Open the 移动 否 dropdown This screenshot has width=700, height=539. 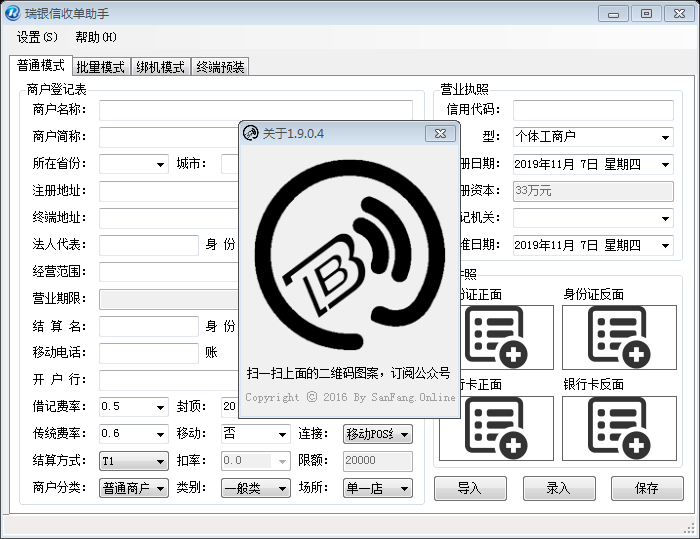[255, 434]
